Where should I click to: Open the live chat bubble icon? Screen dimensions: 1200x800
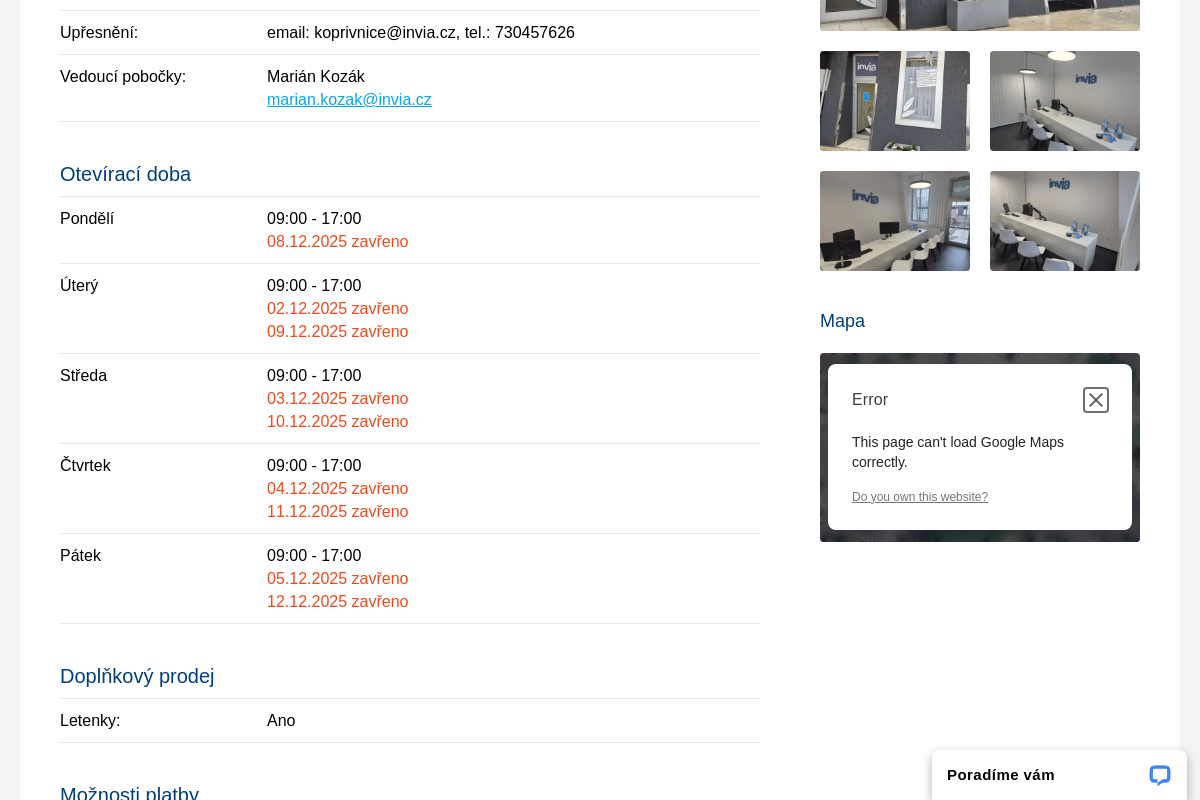pyautogui.click(x=1160, y=775)
